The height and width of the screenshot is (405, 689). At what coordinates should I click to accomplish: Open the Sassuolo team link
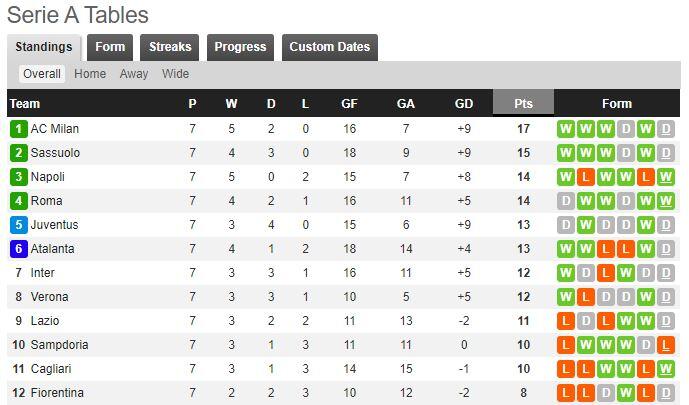[x=55, y=153]
